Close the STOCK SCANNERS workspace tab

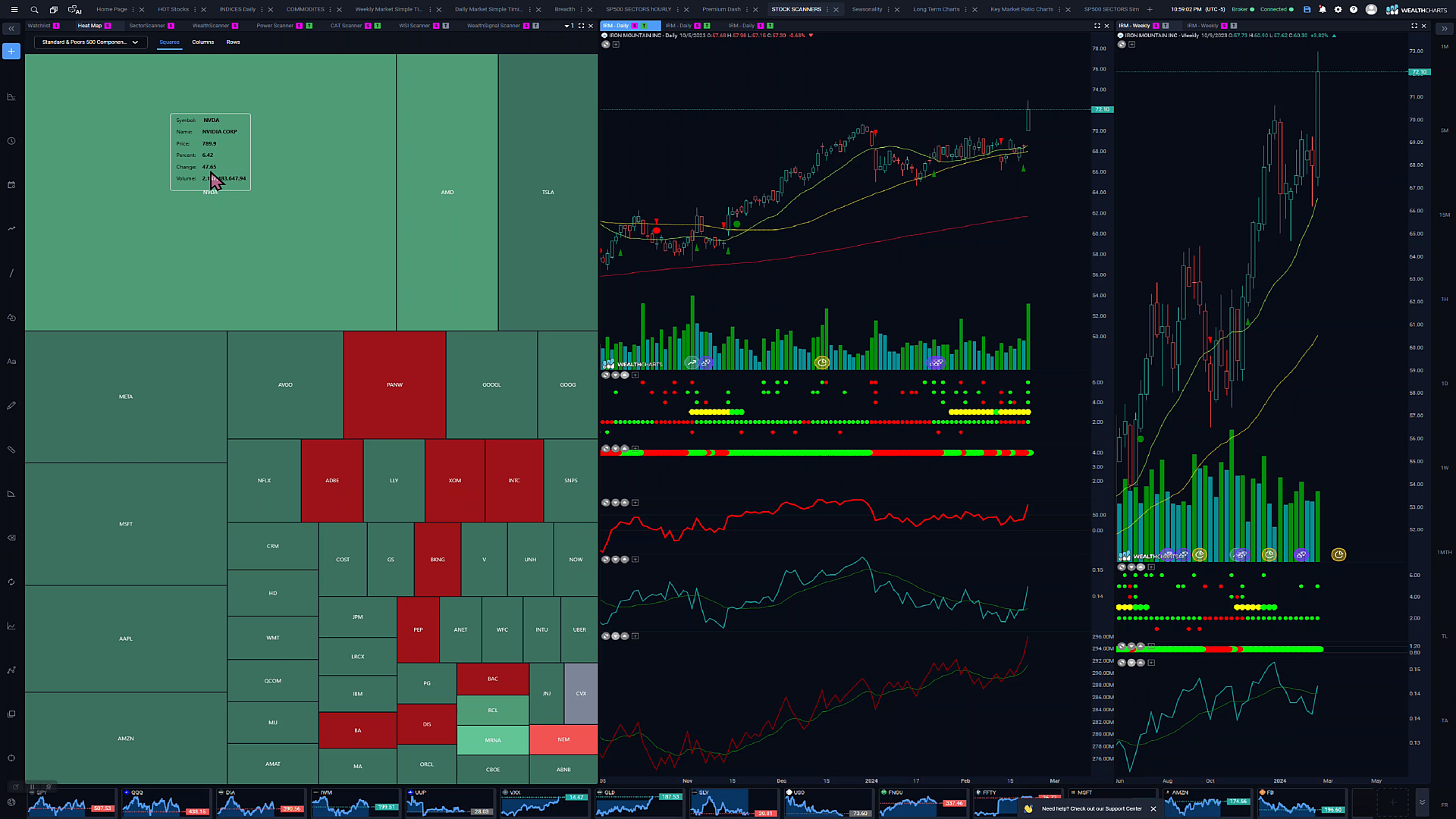click(836, 10)
